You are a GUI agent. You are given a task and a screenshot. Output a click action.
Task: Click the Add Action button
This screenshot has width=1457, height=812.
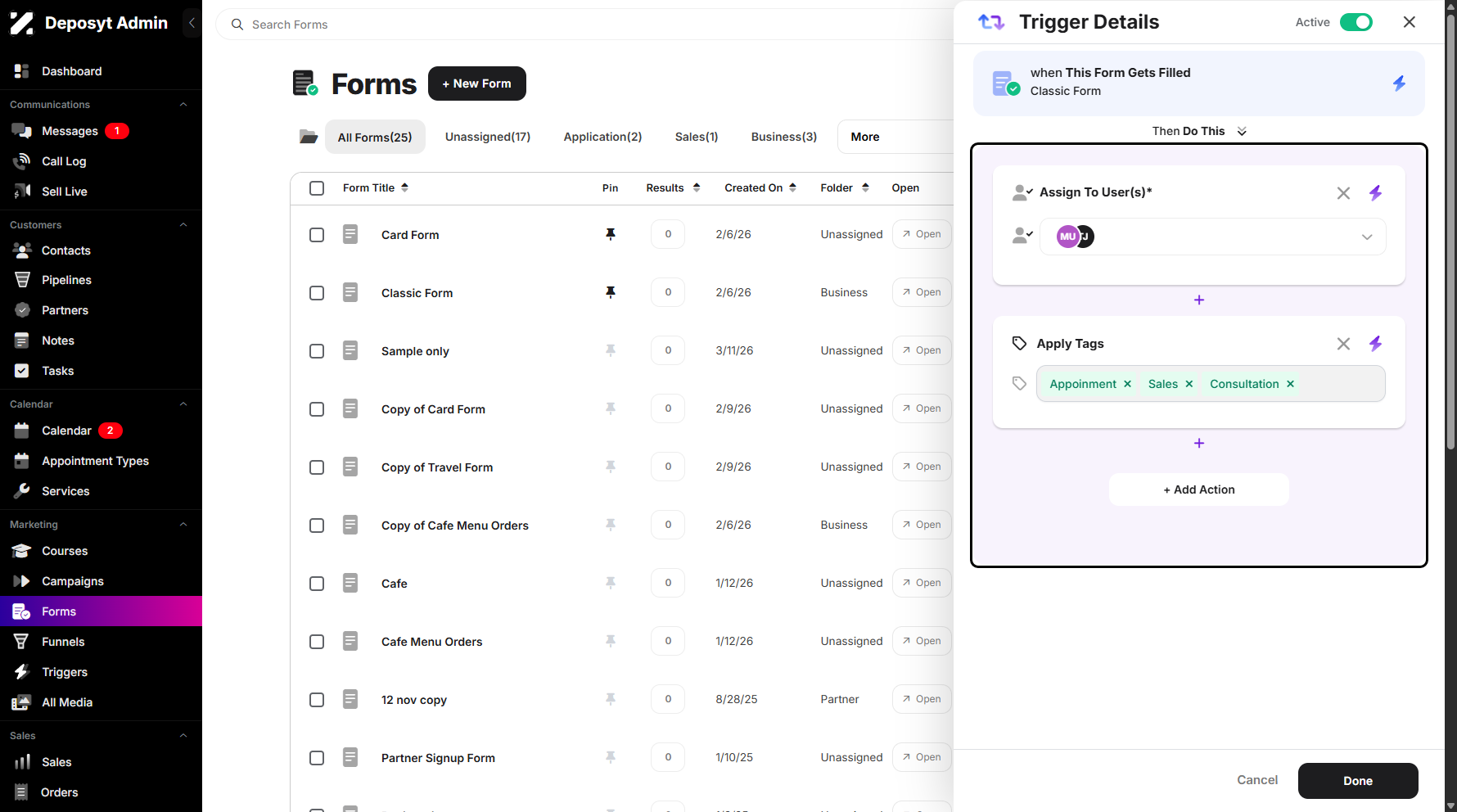click(x=1199, y=489)
